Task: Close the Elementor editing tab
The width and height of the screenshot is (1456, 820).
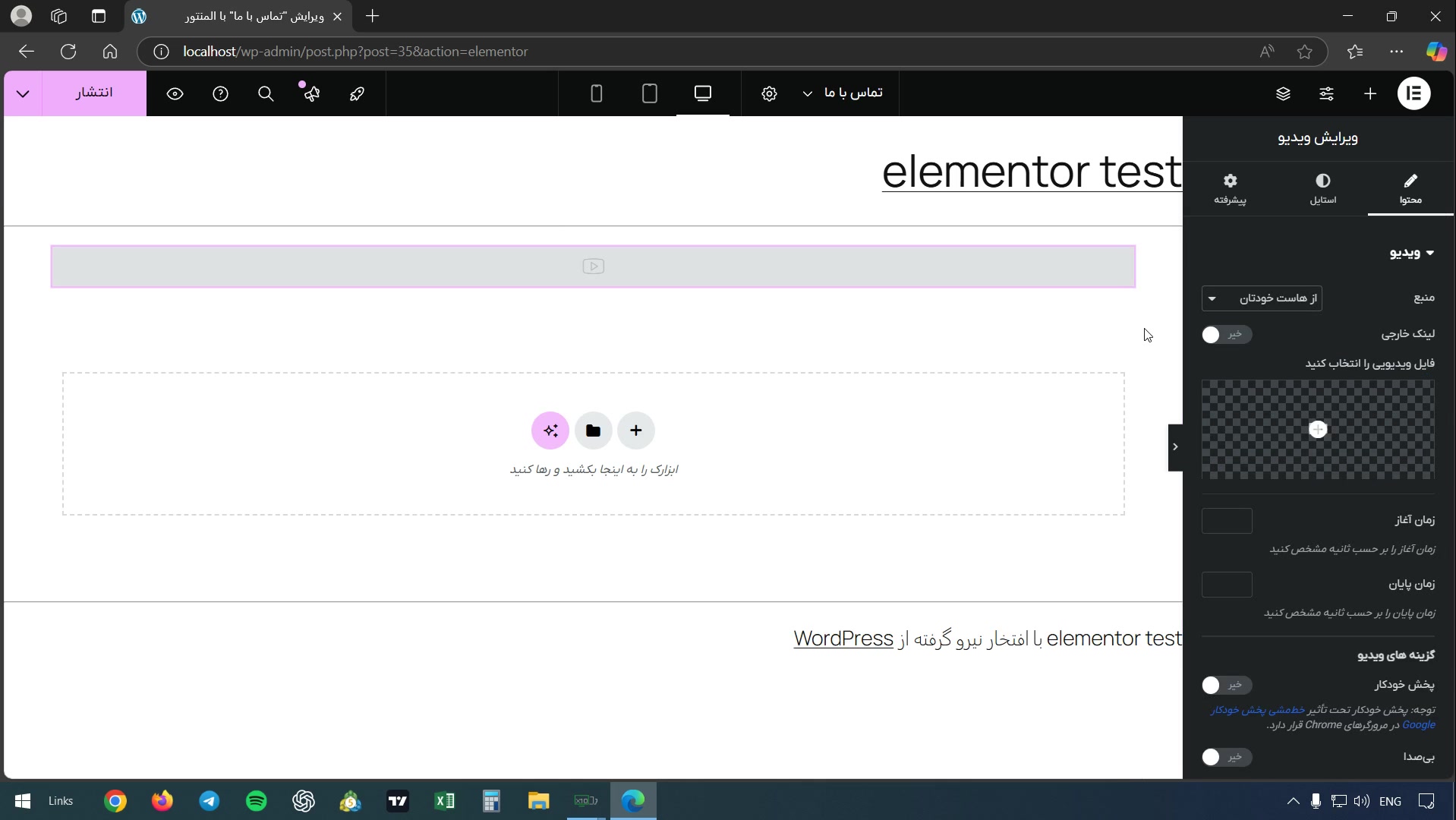Action: point(337,17)
